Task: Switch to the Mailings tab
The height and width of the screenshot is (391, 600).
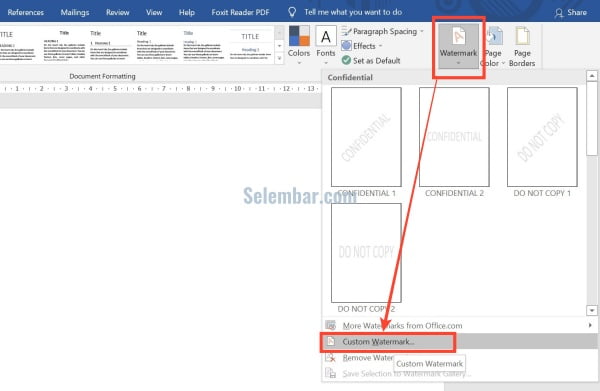Action: pos(75,12)
